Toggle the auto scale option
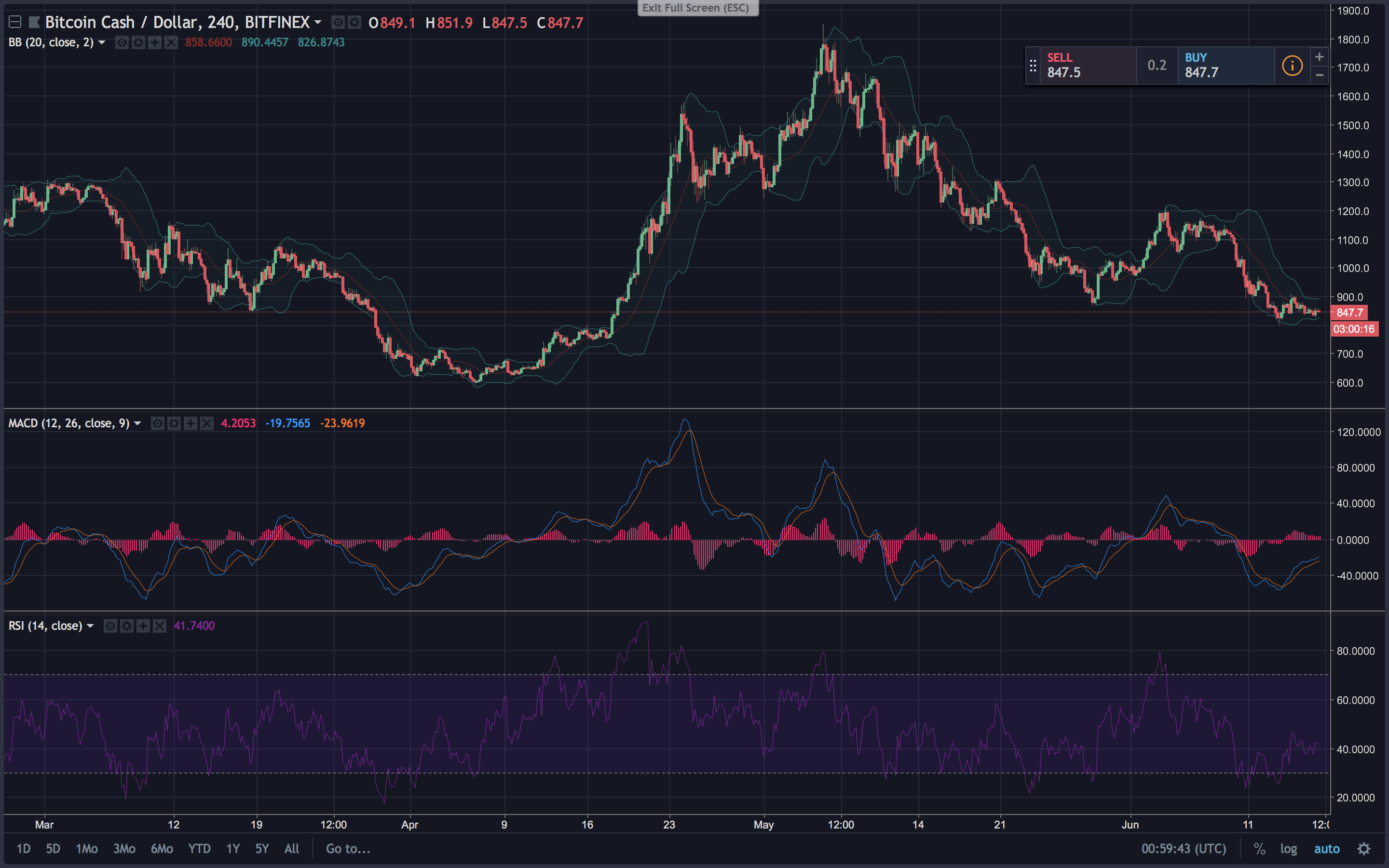Viewport: 1389px width, 868px height. point(1326,849)
